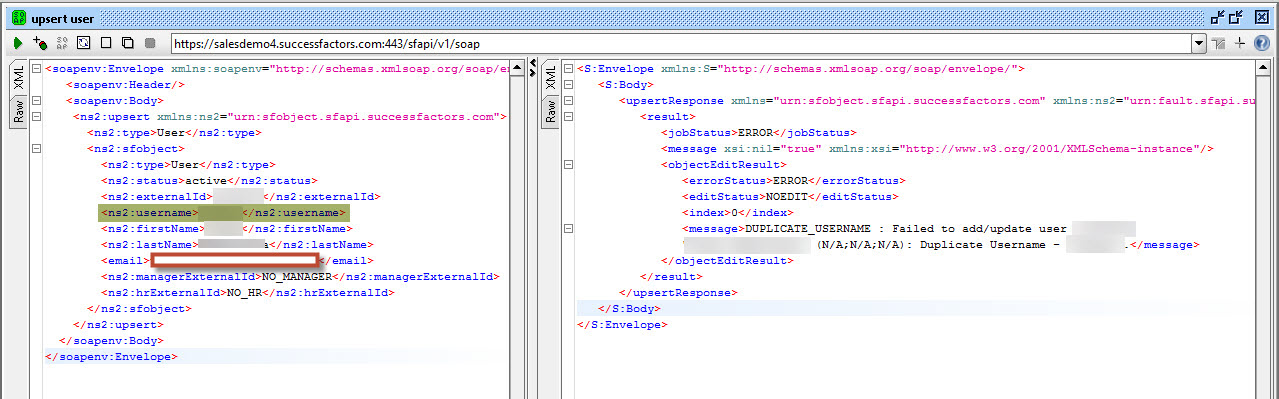Image resolution: width=1279 pixels, height=399 pixels.
Task: Switch to the response Raw tab
Action: pos(549,113)
